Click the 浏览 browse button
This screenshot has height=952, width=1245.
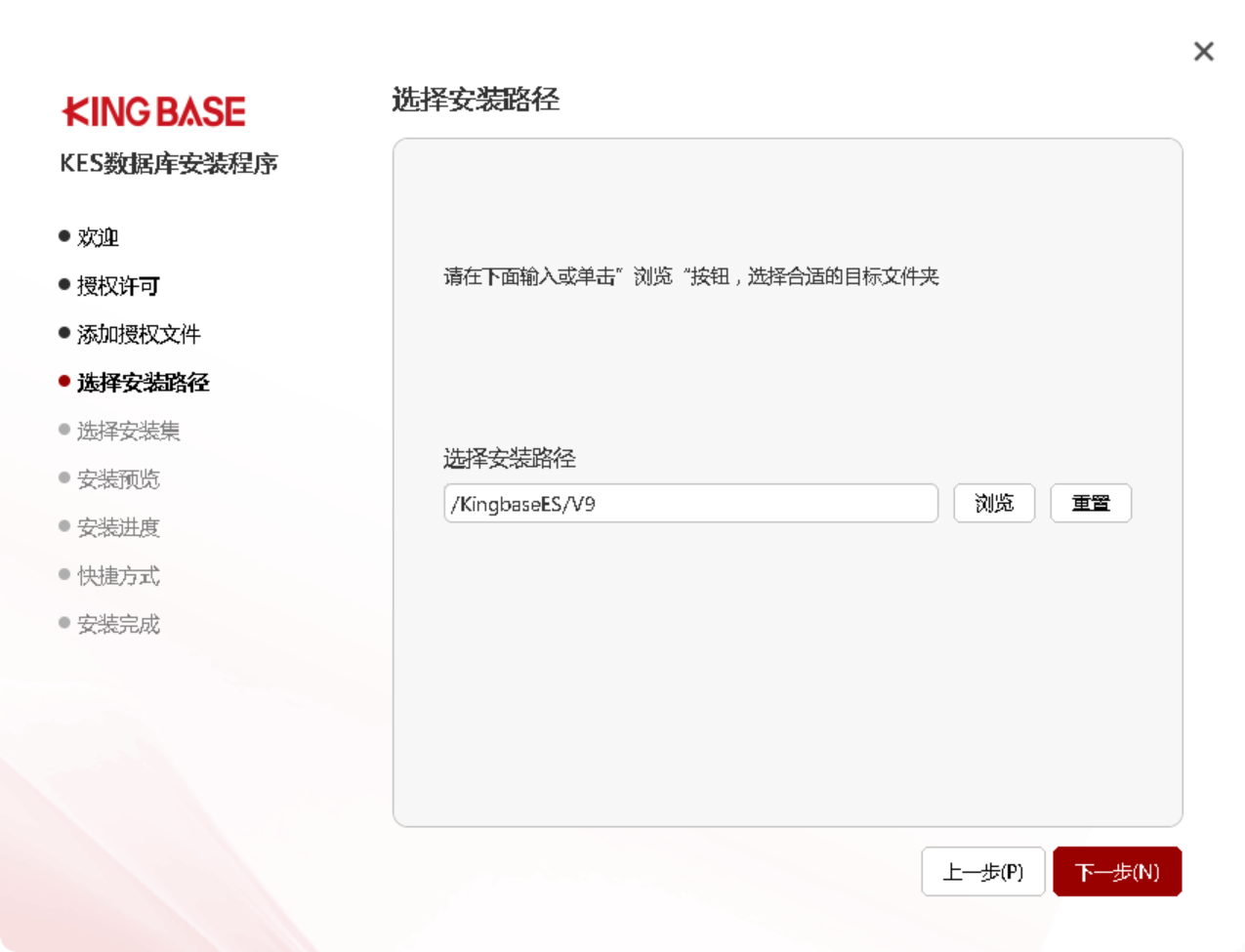(994, 503)
